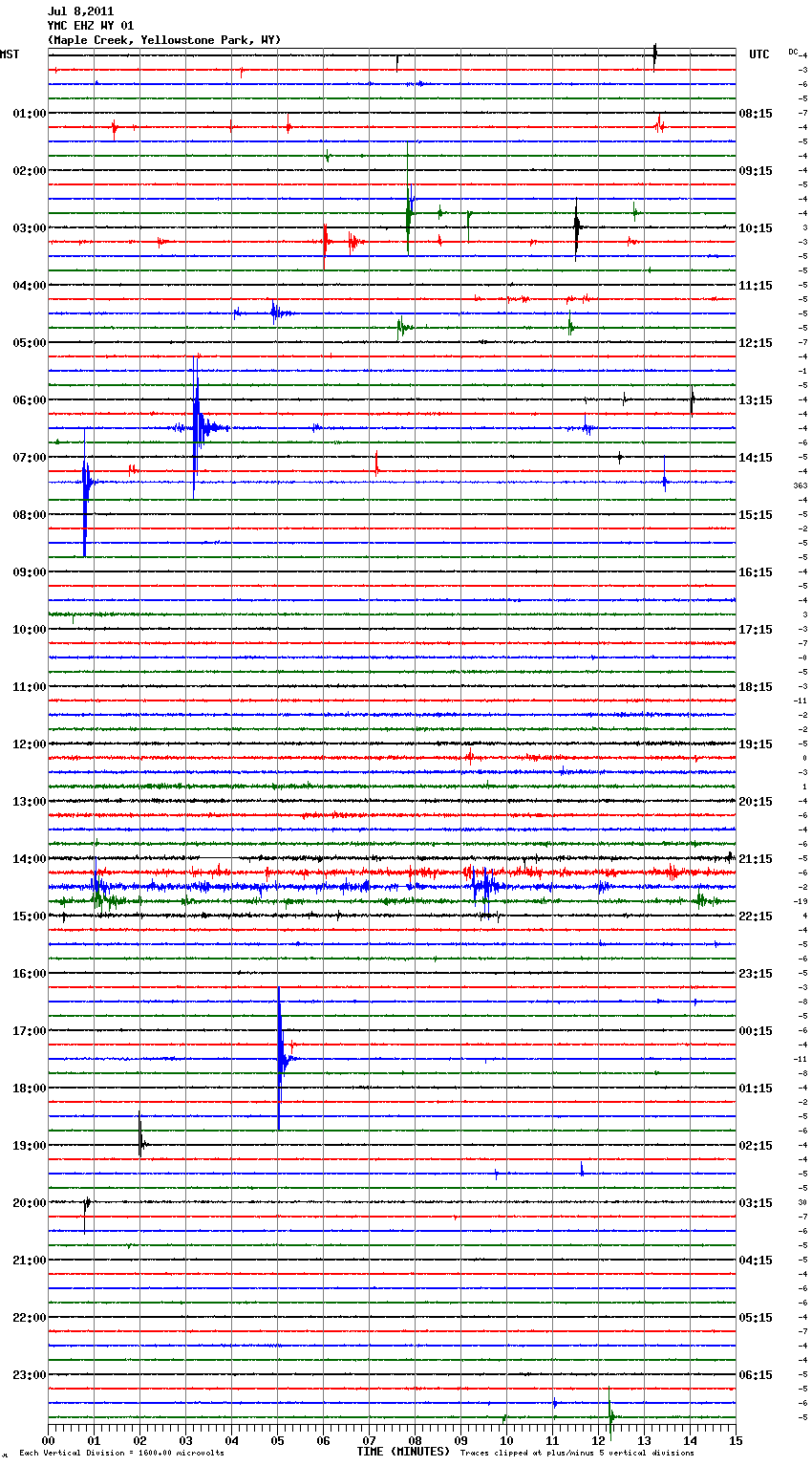The width and height of the screenshot is (812, 1466).
Task: Click the "21:15" UTC time label
Action: 756,859
